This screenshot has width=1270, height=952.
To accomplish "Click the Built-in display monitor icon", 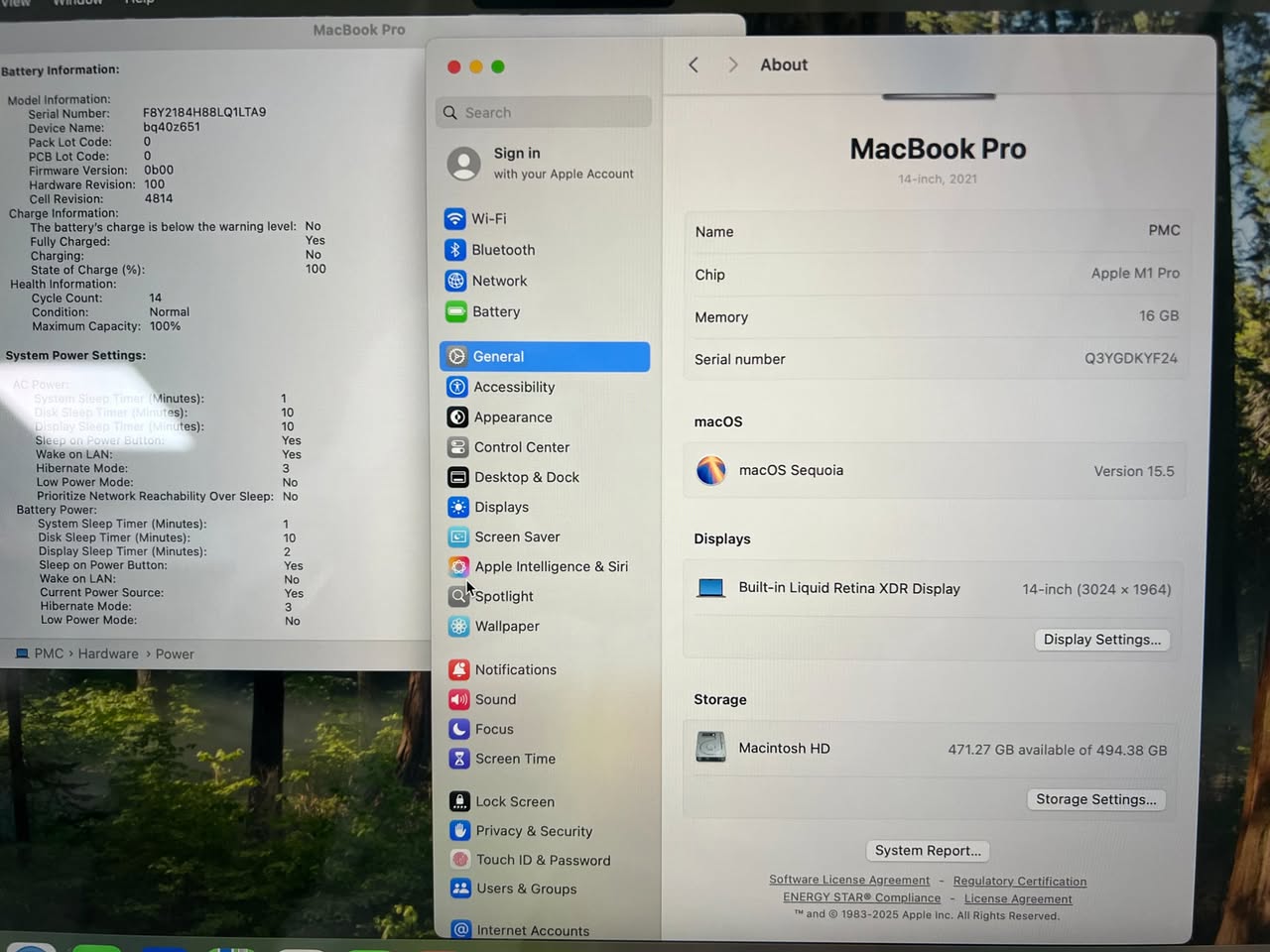I will point(710,588).
